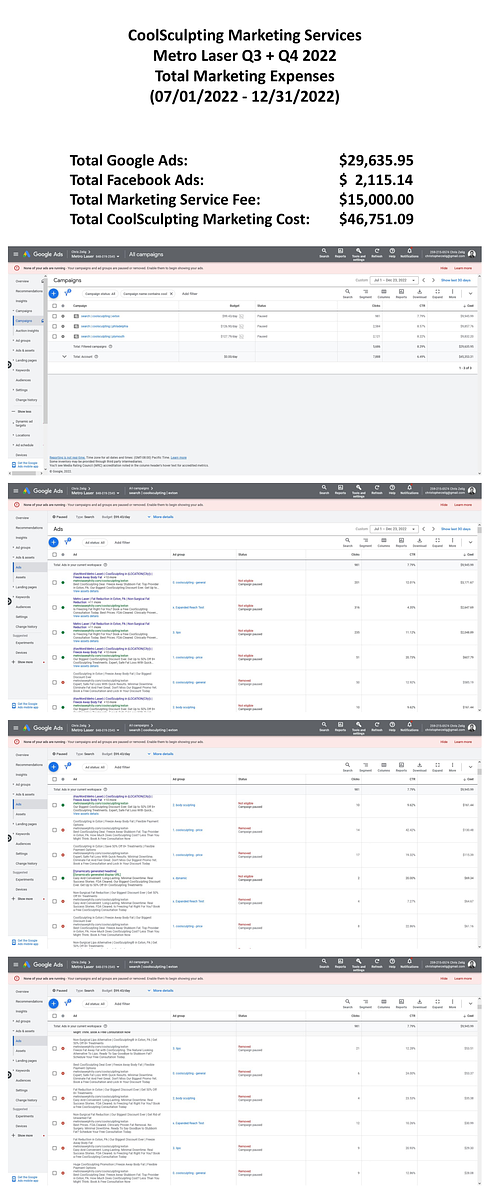Expand the Total: Account row in Campaigns table
The height and width of the screenshot is (1200, 490).
click(x=64, y=356)
